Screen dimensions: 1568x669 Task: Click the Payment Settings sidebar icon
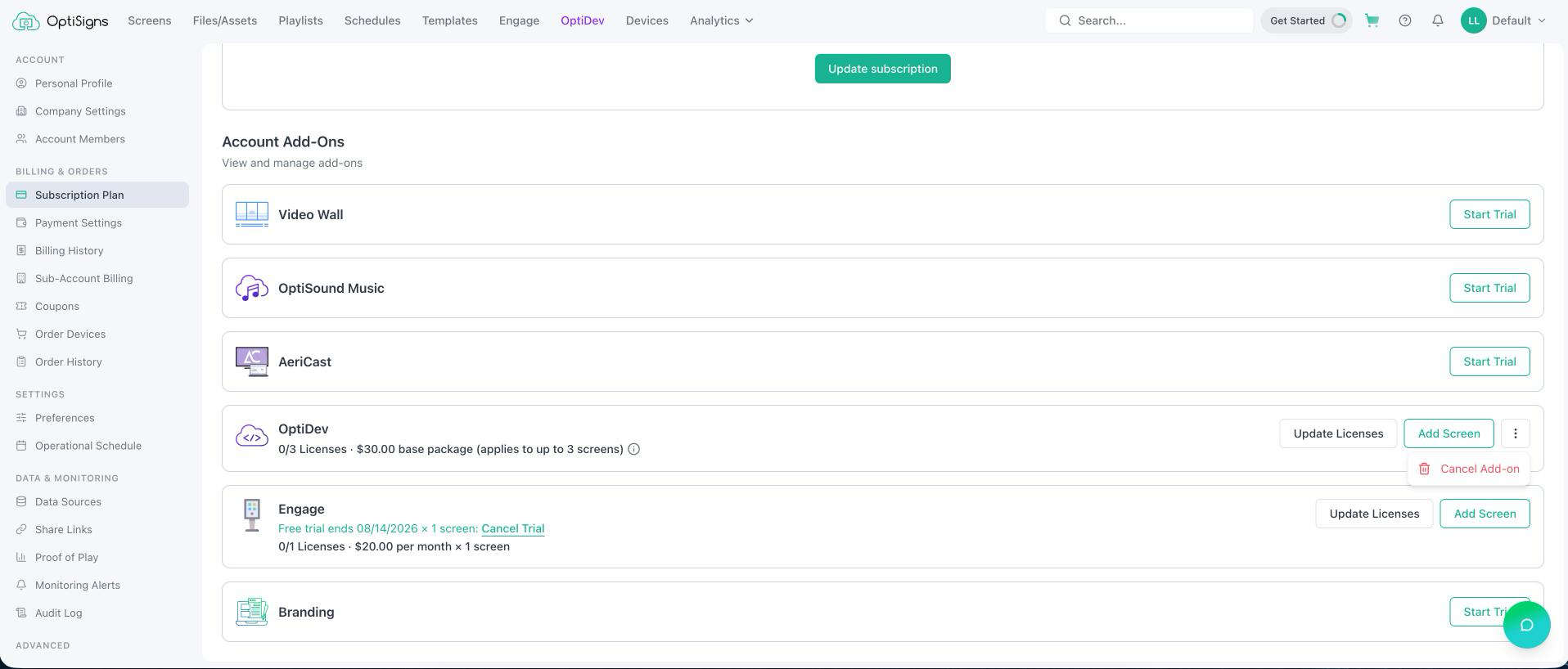[21, 222]
